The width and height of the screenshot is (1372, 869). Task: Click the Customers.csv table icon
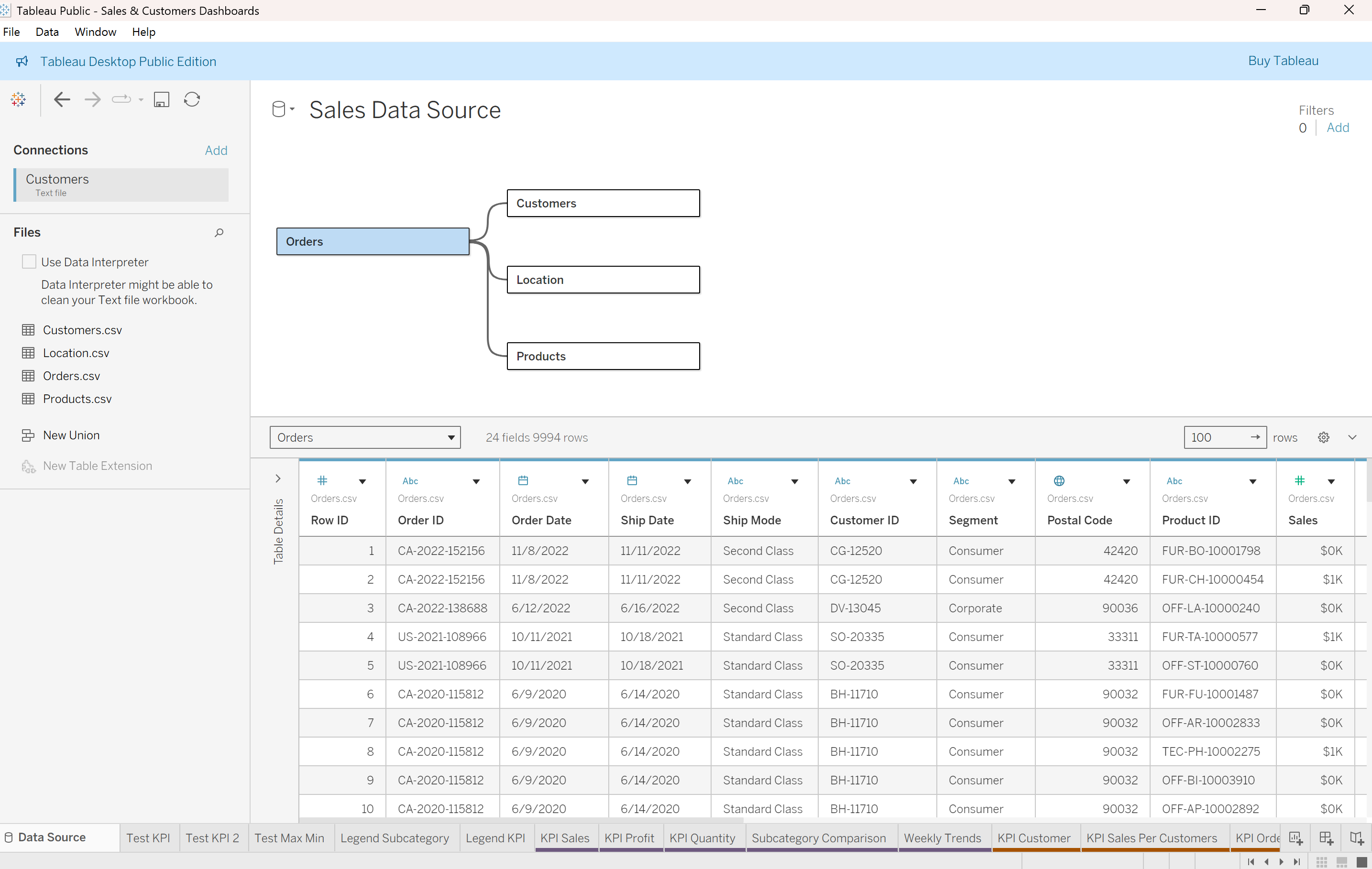click(x=28, y=330)
